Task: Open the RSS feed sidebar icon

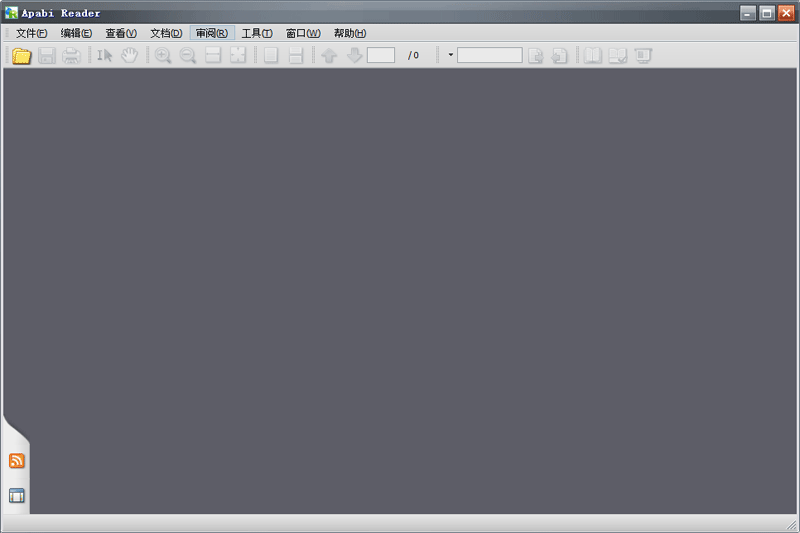Action: [16, 461]
